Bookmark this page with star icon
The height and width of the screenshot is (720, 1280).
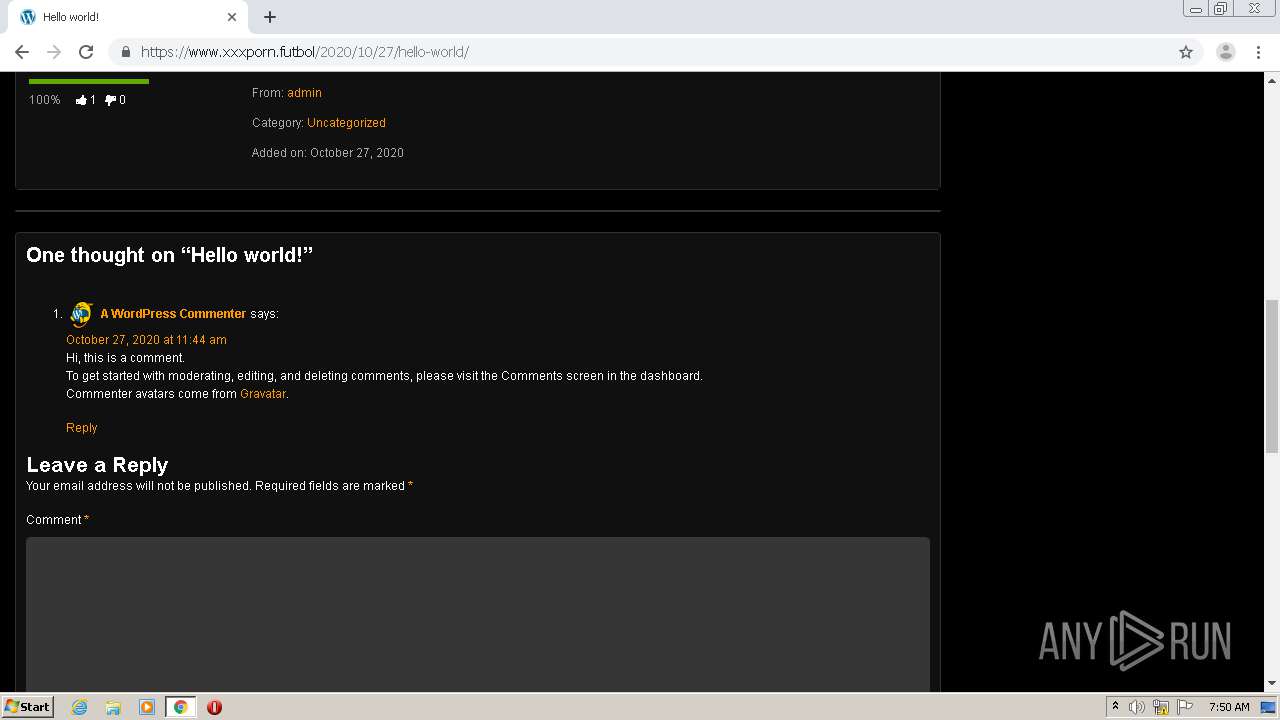click(x=1186, y=52)
